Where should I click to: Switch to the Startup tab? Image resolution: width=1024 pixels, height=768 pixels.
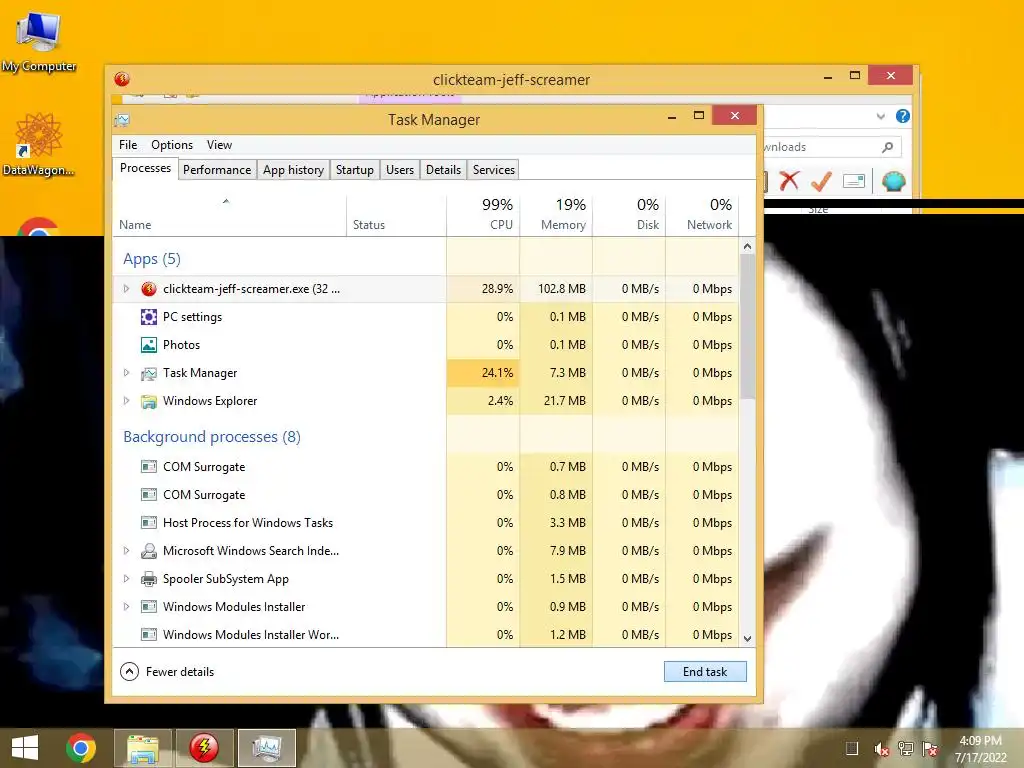tap(355, 170)
